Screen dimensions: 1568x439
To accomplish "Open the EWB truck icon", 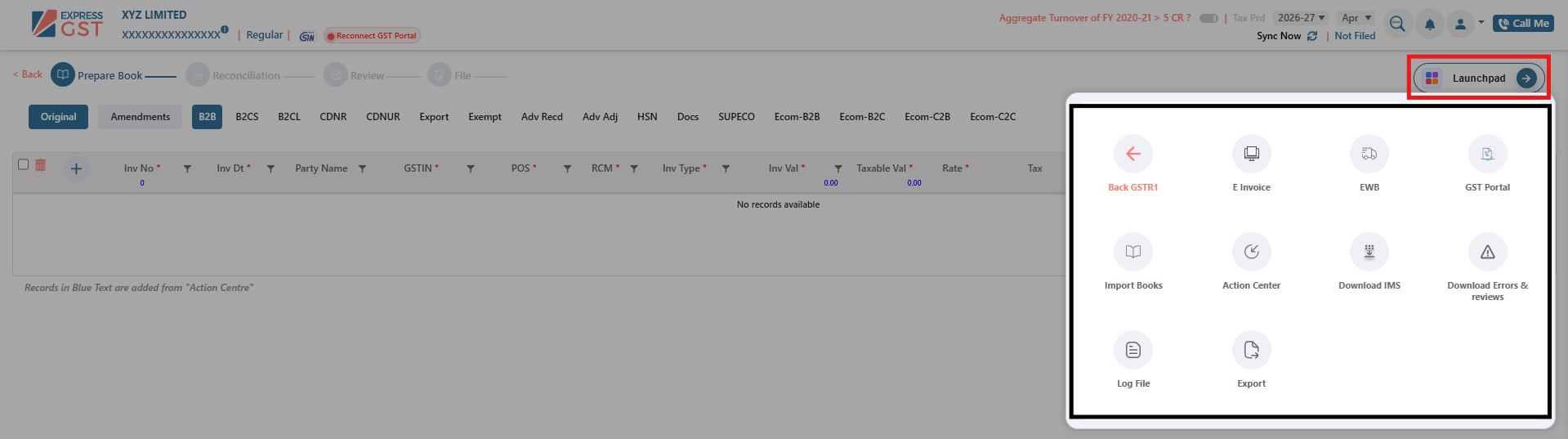I will tap(1369, 154).
